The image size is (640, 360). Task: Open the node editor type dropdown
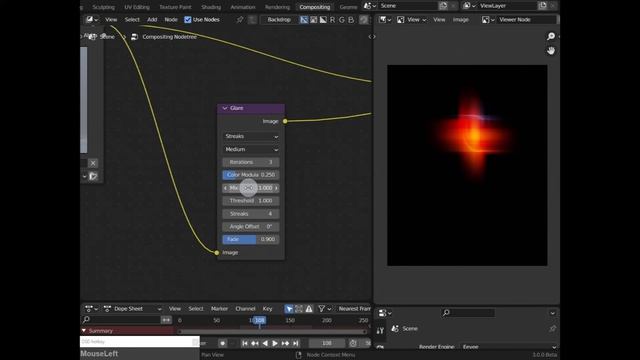92,20
